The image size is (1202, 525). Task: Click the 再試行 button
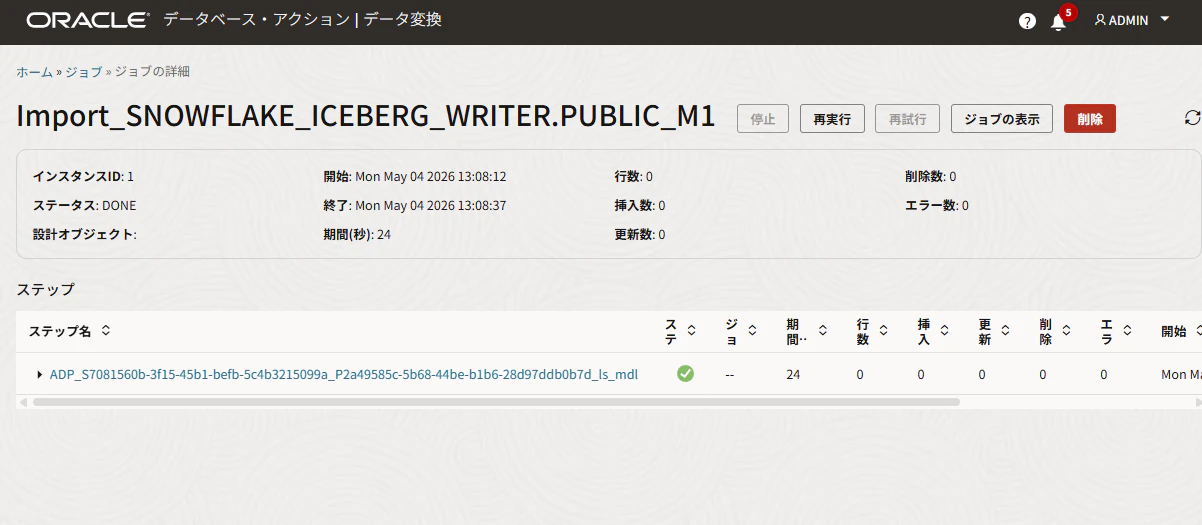[x=907, y=119]
